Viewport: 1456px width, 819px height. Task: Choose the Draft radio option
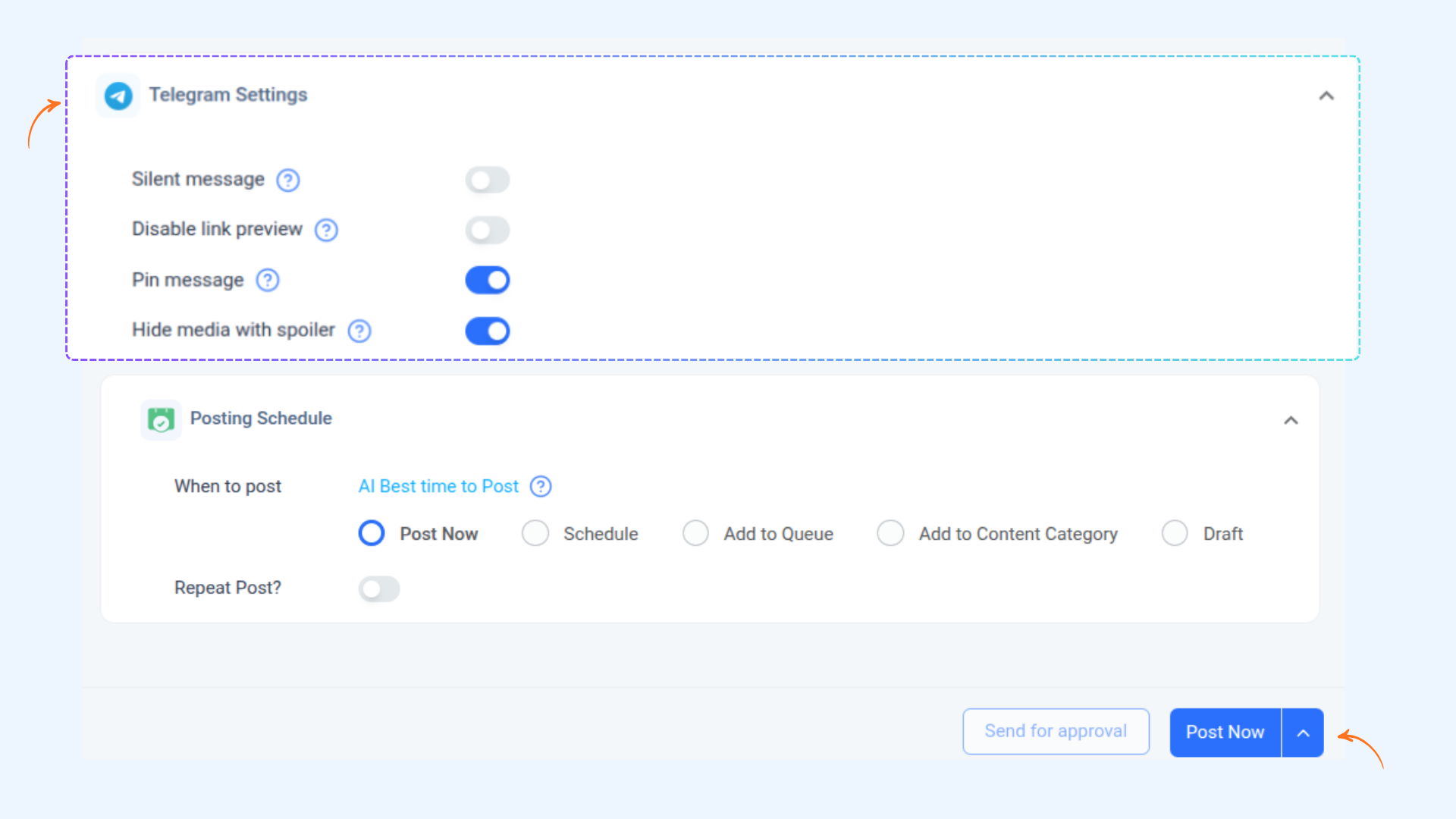tap(1175, 533)
